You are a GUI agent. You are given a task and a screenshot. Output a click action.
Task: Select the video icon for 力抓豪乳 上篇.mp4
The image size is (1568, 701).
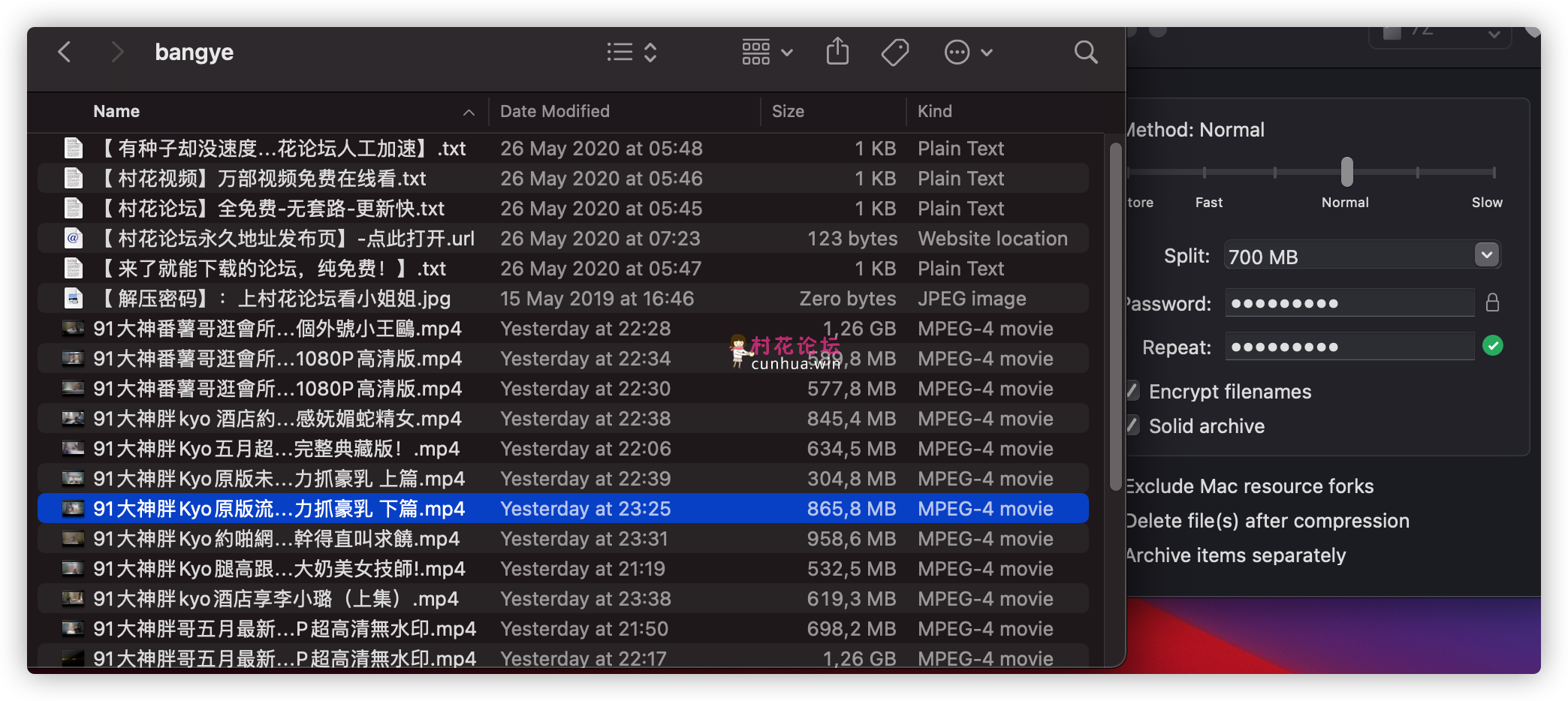(73, 478)
